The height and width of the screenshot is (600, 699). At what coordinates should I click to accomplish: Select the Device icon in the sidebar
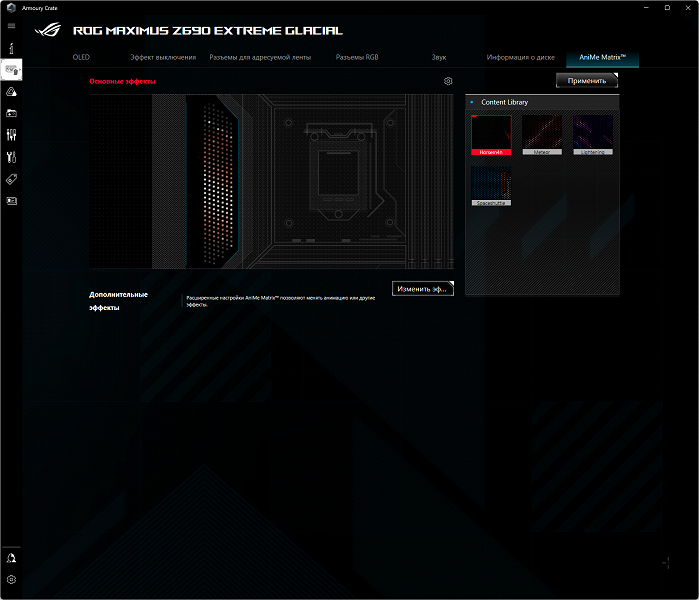[x=11, y=70]
